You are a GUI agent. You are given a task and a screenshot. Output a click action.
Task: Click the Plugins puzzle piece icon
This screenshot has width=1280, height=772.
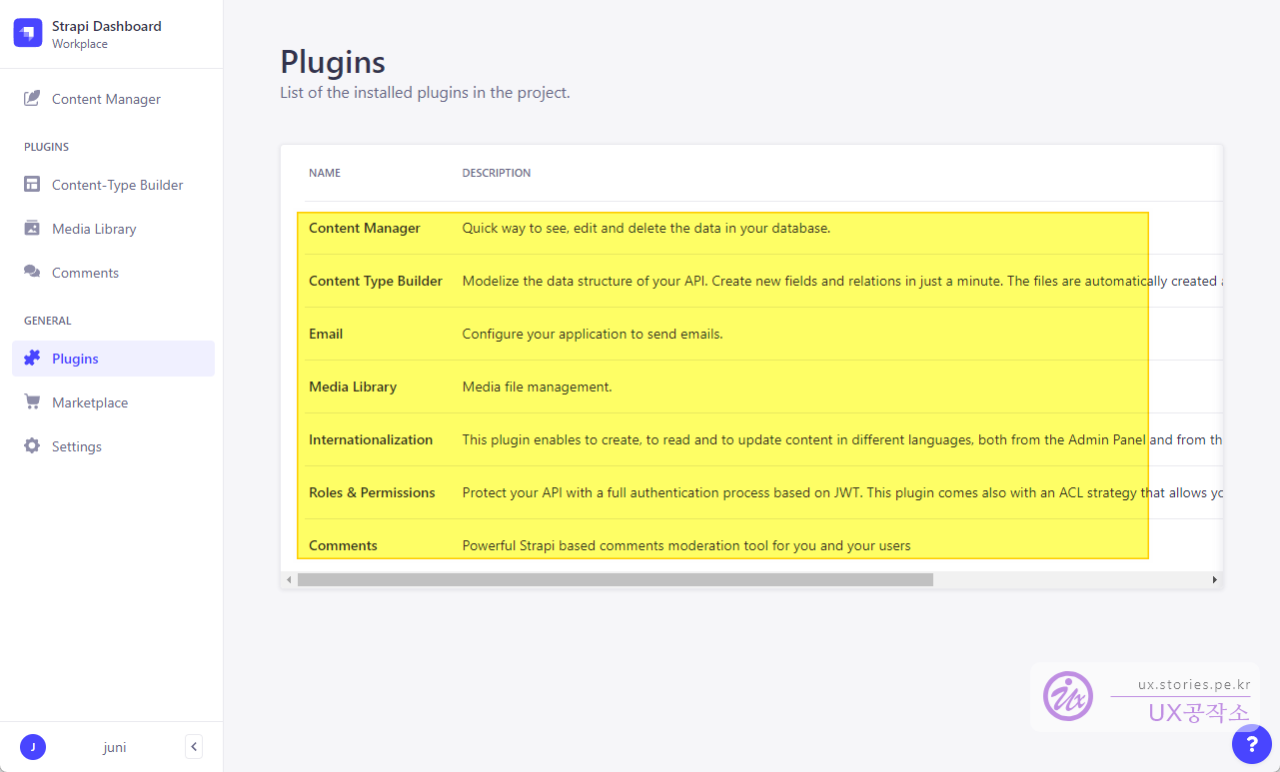(32, 359)
